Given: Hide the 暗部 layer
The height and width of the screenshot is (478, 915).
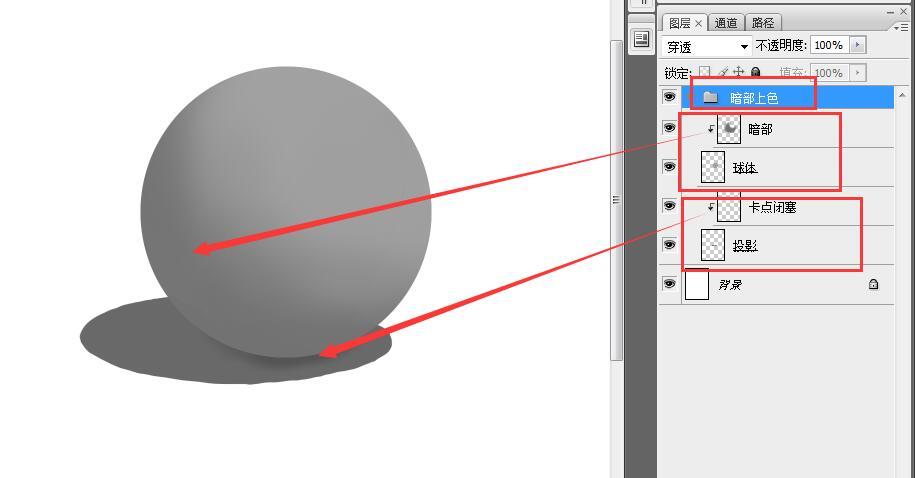Looking at the screenshot, I should tap(669, 128).
